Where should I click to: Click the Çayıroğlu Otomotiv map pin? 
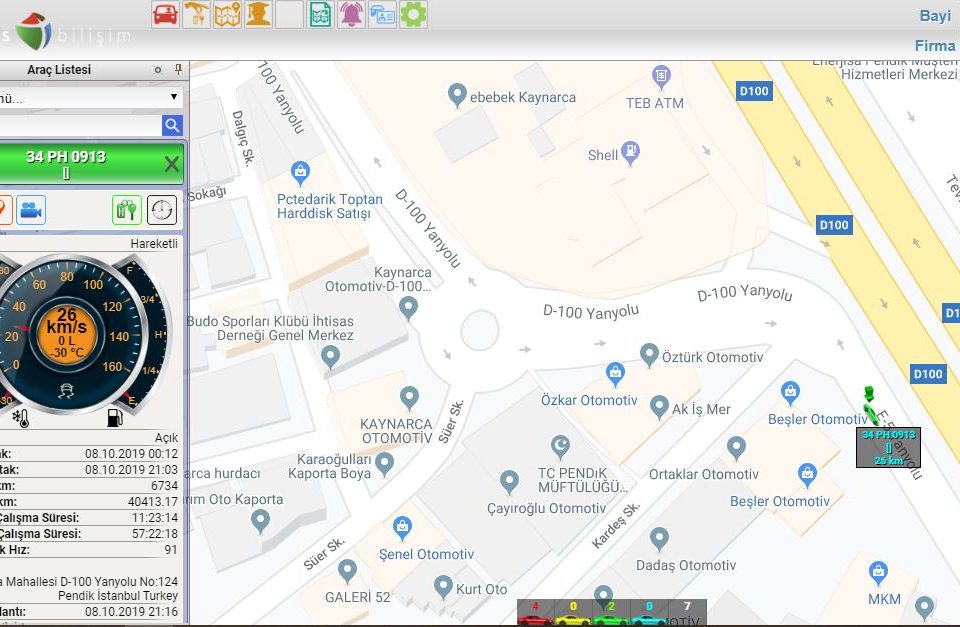coord(509,482)
